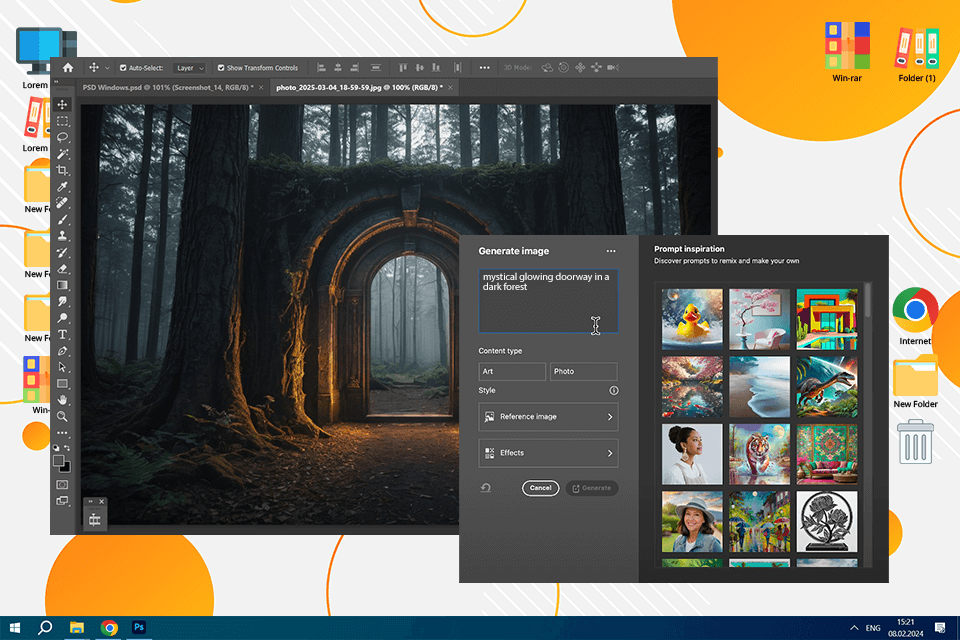Uncheck Show Transform Controls
This screenshot has height=640, width=960.
pyautogui.click(x=221, y=68)
